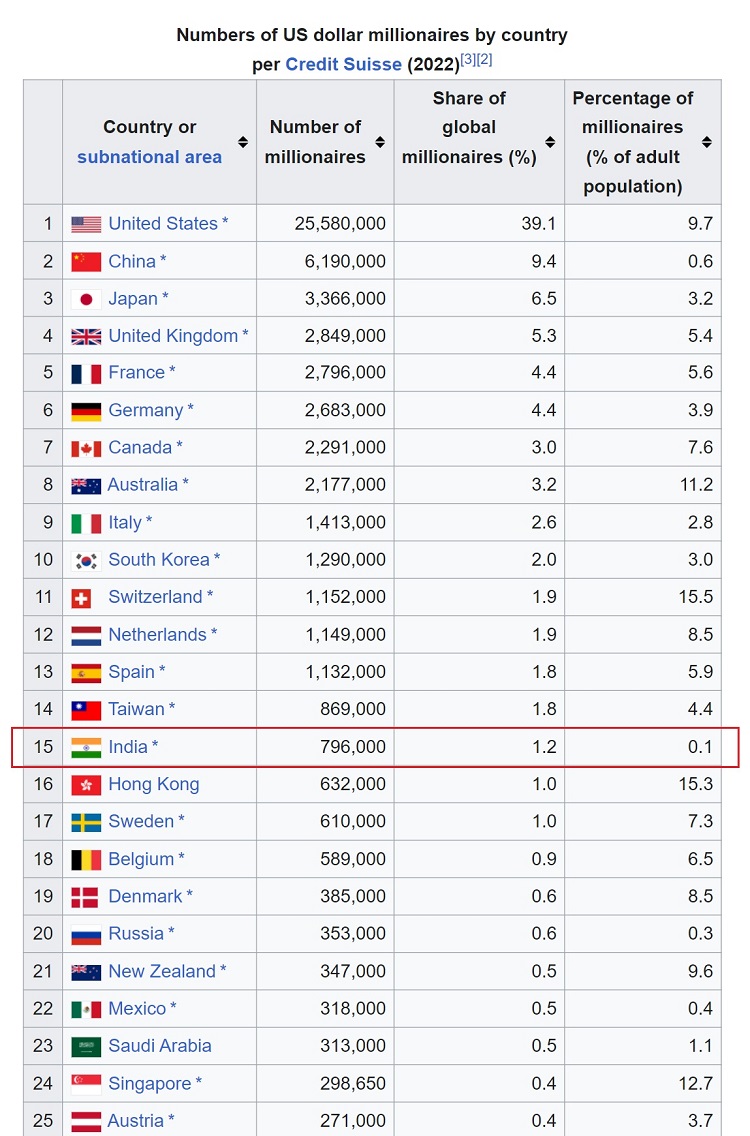The image size is (750, 1136).
Task: Follow the Japan country link
Action: click(x=133, y=298)
